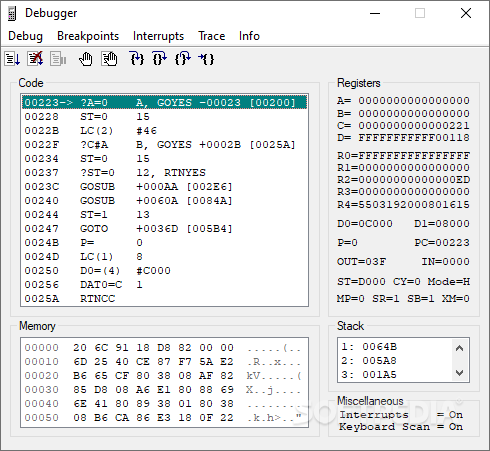Click the MP=0 flag
The height and width of the screenshot is (451, 490).
pos(351,298)
